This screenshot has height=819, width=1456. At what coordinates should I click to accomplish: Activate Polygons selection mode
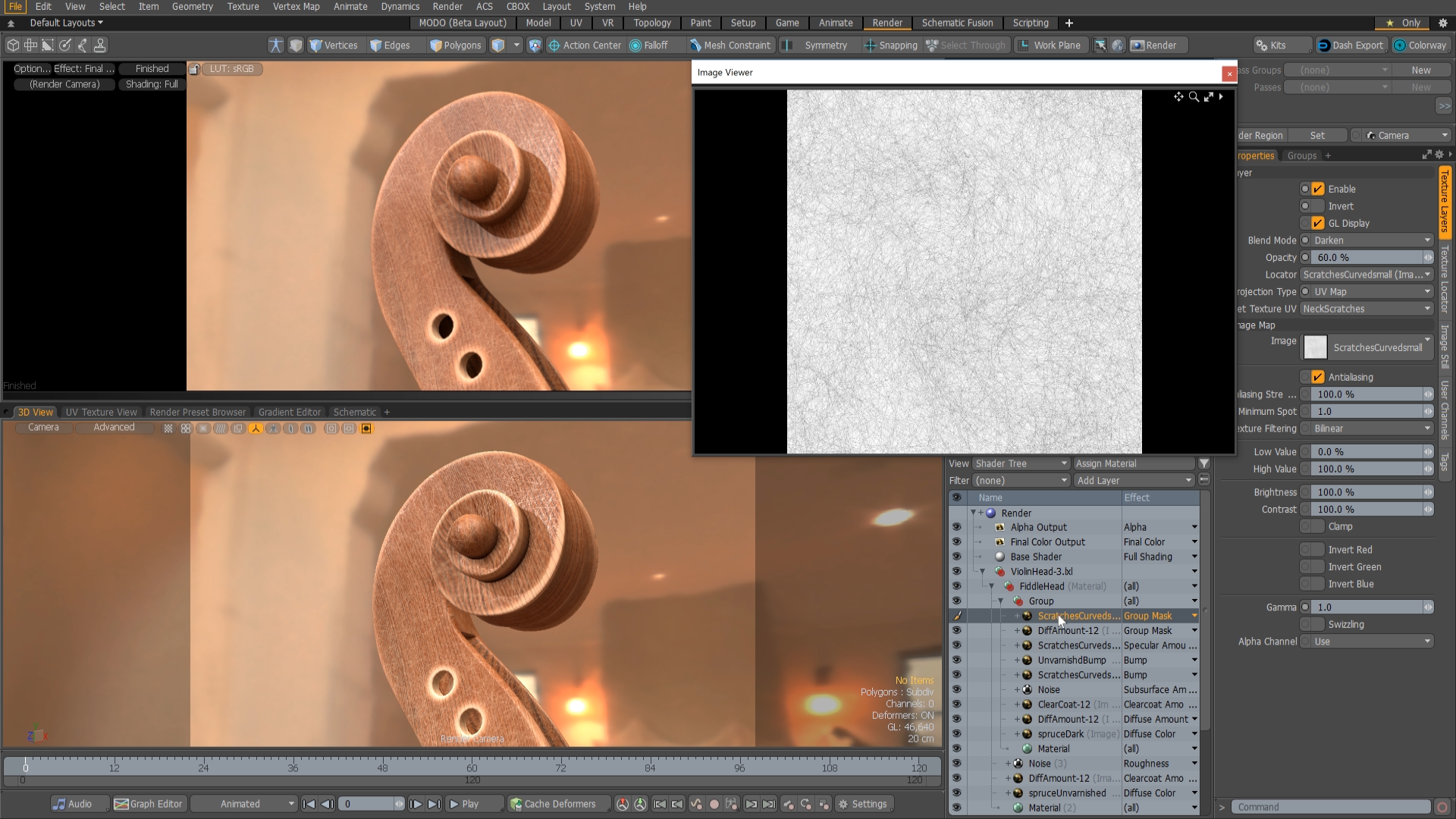455,45
